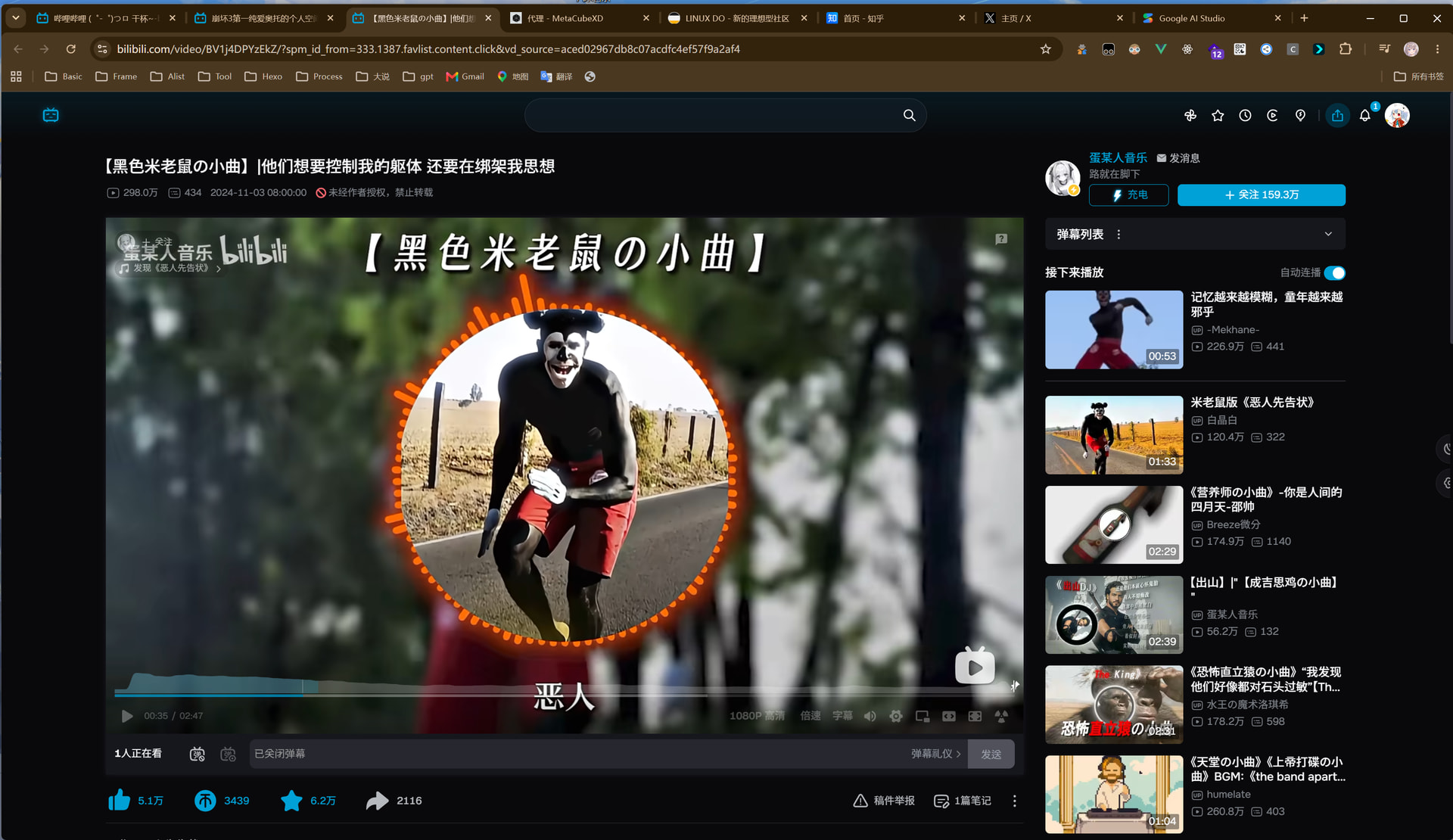Open the Basic bookmarks folder
The width and height of the screenshot is (1453, 840).
[x=64, y=76]
